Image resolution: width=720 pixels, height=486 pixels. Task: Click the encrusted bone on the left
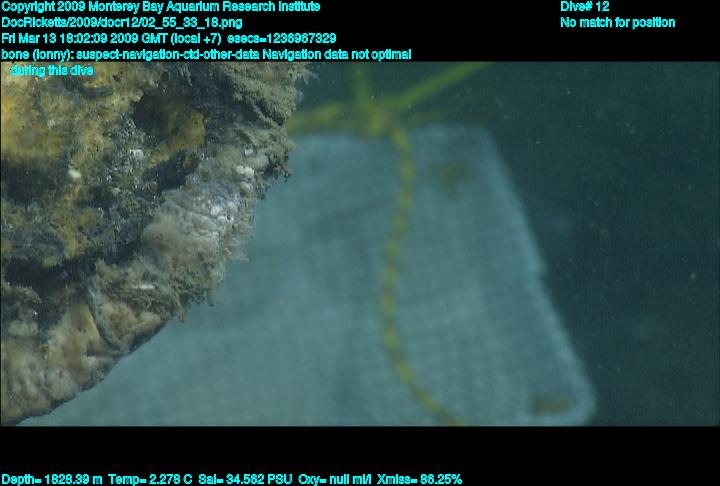[100, 240]
